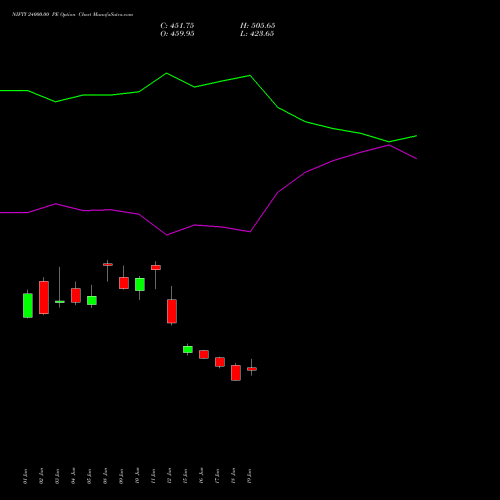Select the 10 Jun date axis label
The width and height of the screenshot is (500, 500).
[137, 476]
